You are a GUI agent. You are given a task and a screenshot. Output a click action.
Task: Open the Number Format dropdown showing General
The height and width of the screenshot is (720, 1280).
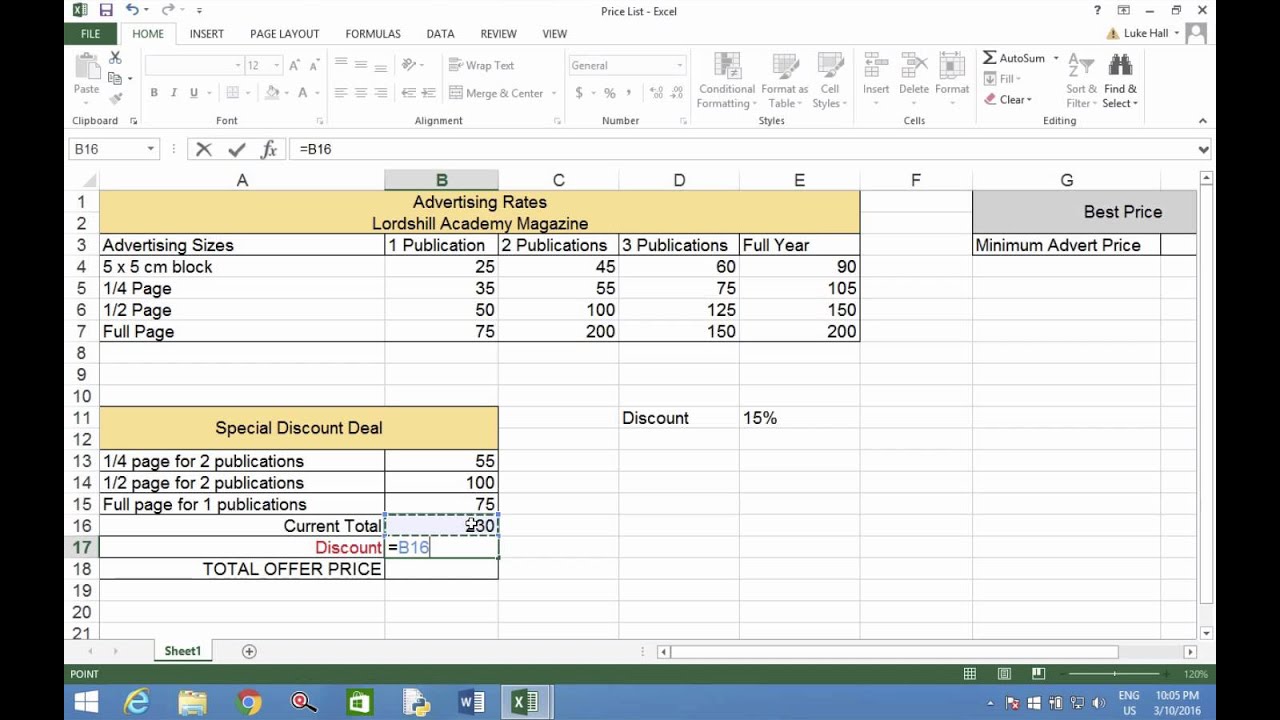[x=679, y=66]
